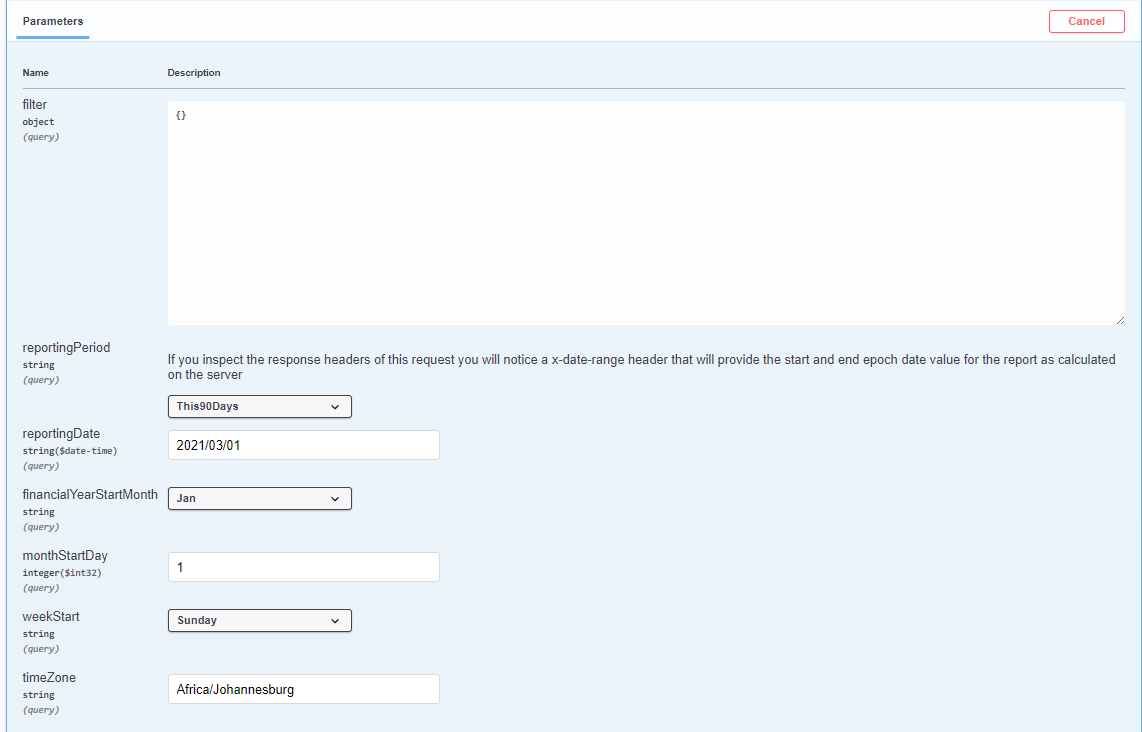Click the reportingDate parameter name label
This screenshot has width=1142, height=732.
tap(61, 434)
